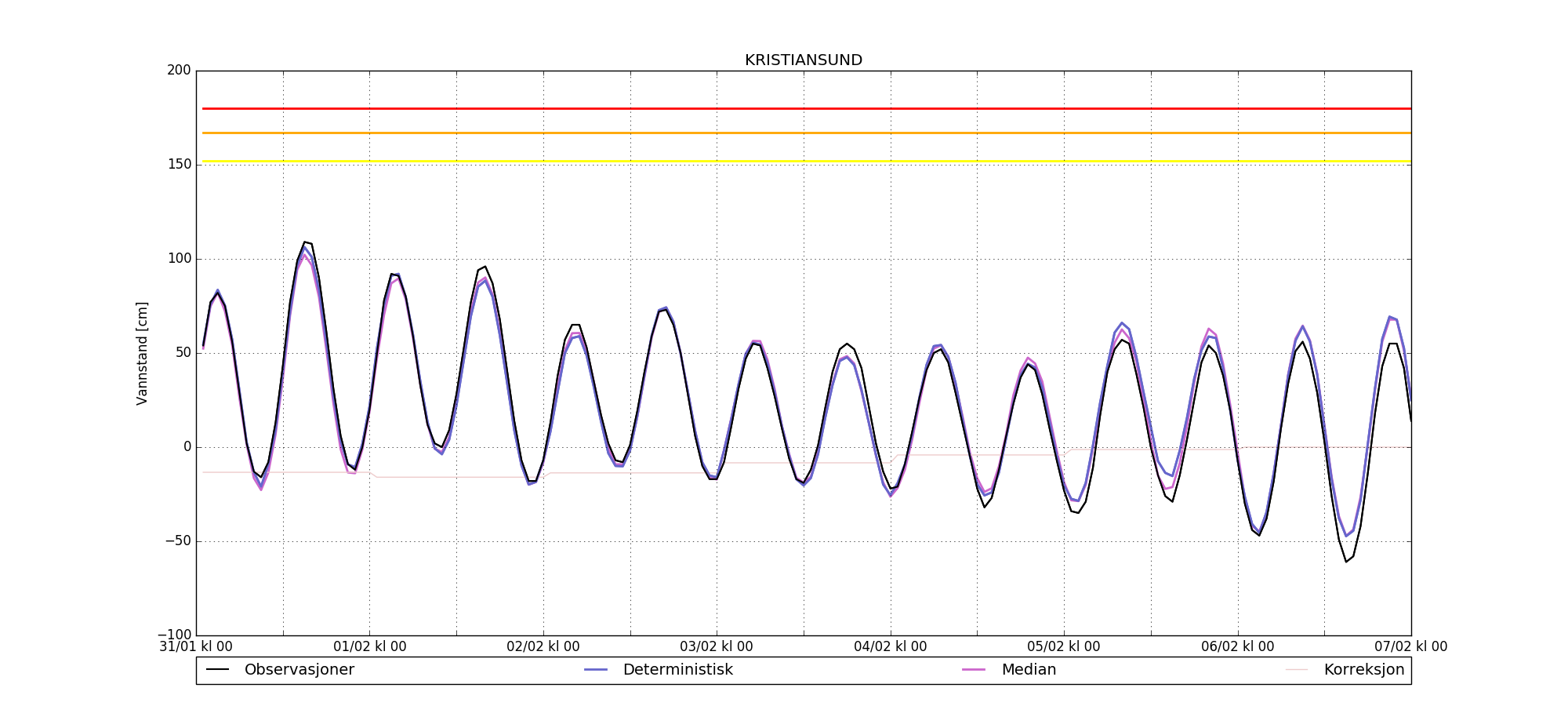
Task: Click the pale pink Korreksjon legend line sample
Action: (1297, 670)
